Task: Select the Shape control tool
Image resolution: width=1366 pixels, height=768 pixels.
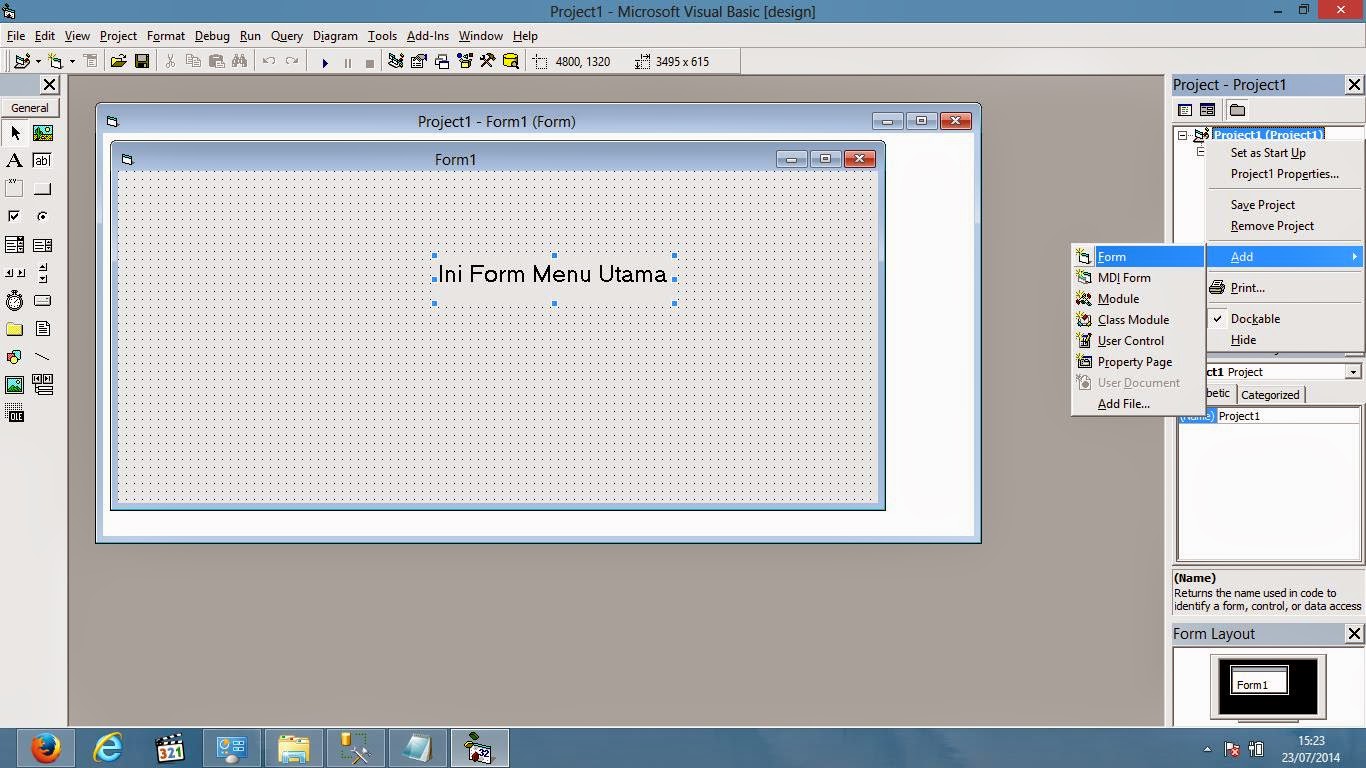Action: point(15,357)
